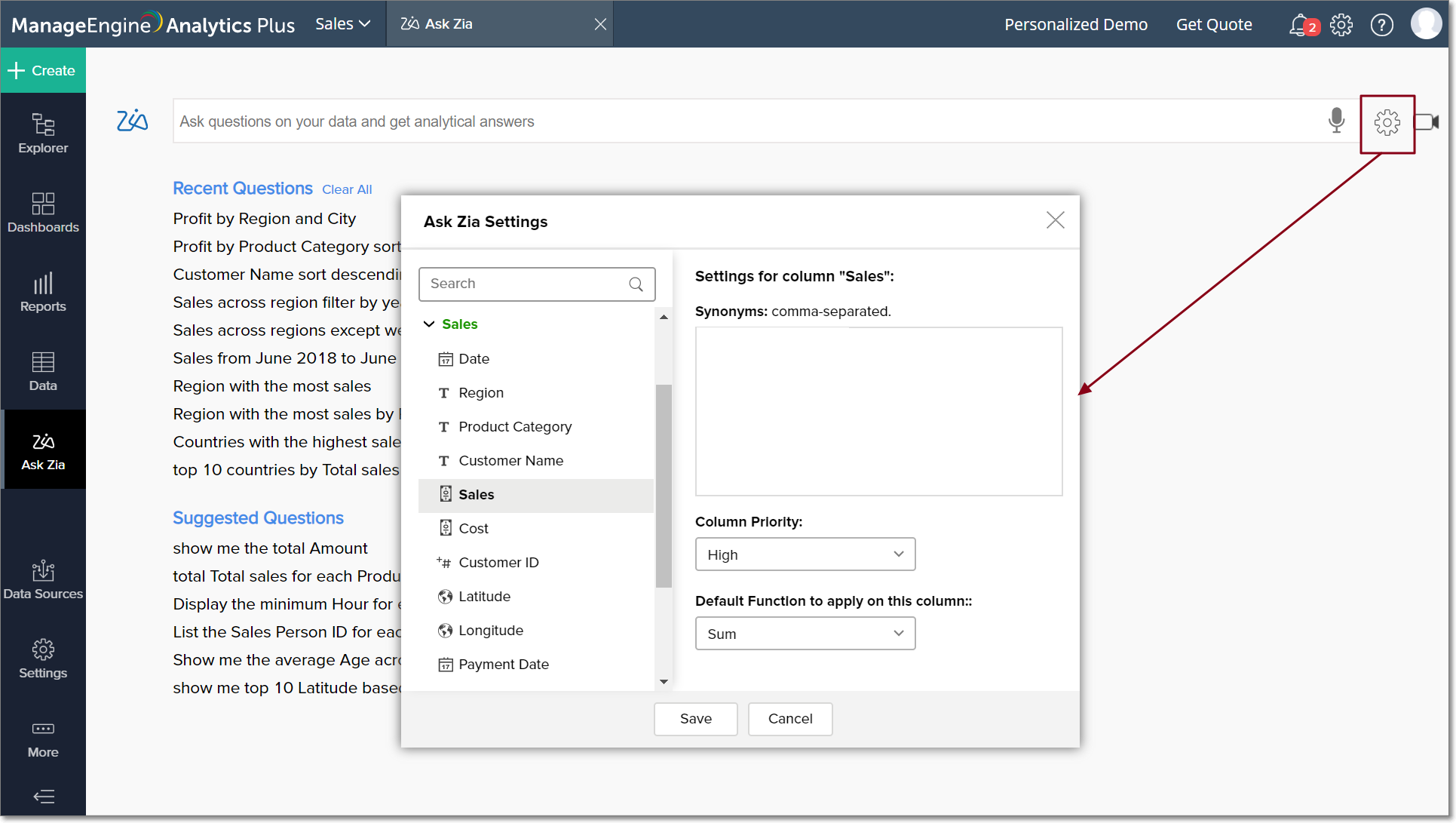Image resolution: width=1456 pixels, height=823 pixels.
Task: Select Product Category column in list
Action: coord(515,426)
